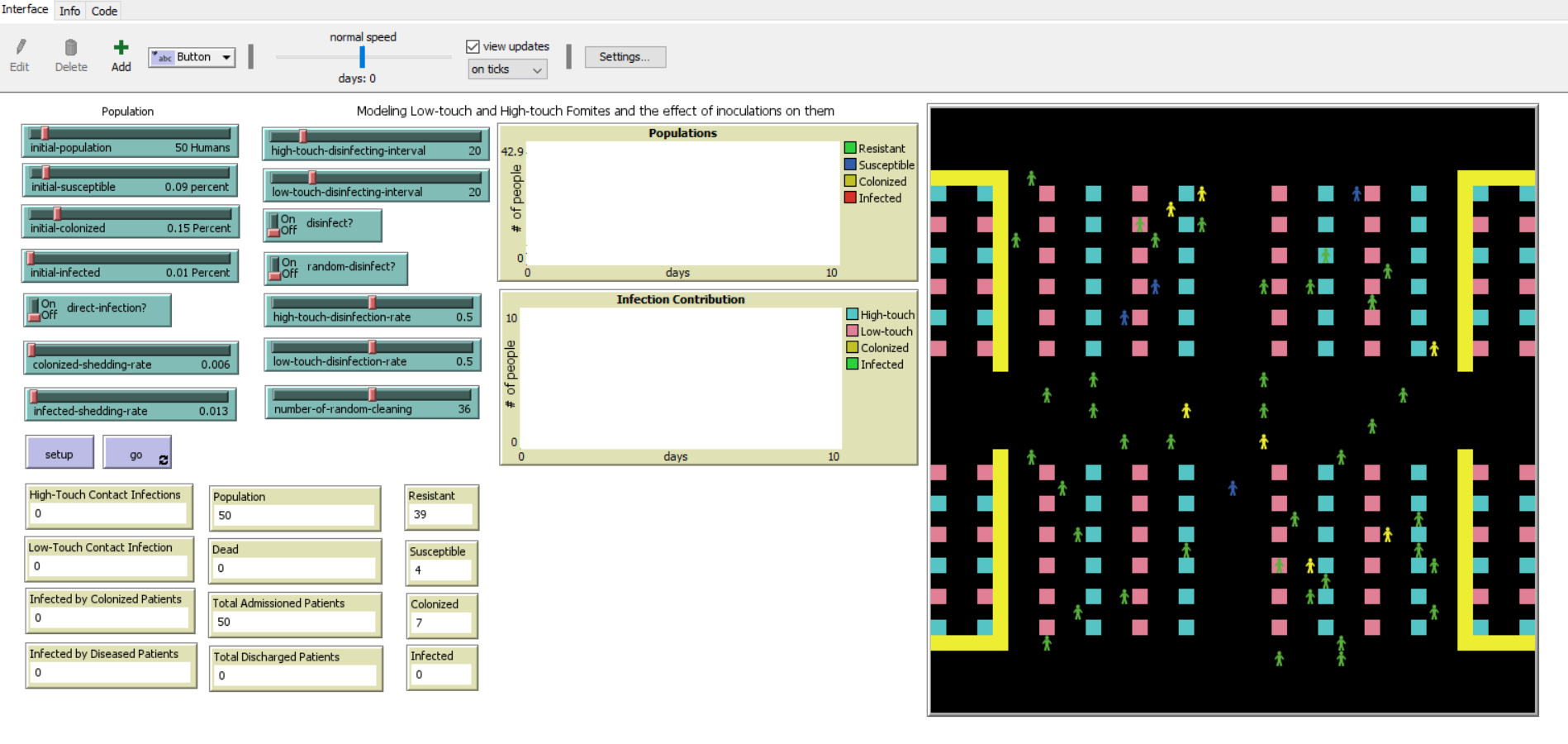1568x744 pixels.
Task: Click the Populations plot area
Action: pos(683,203)
